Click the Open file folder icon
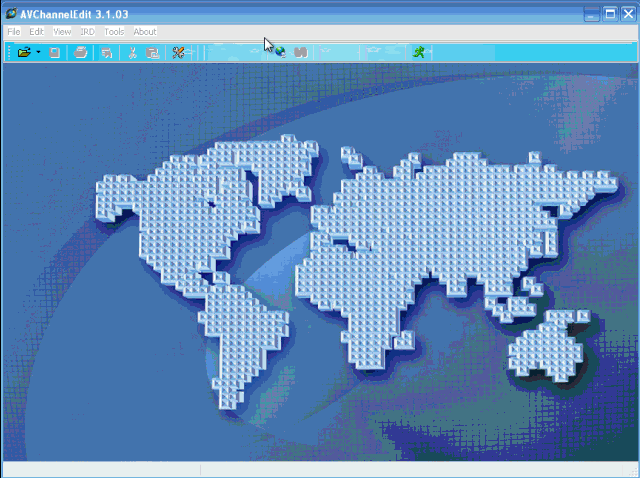The height and width of the screenshot is (478, 640). 24,53
